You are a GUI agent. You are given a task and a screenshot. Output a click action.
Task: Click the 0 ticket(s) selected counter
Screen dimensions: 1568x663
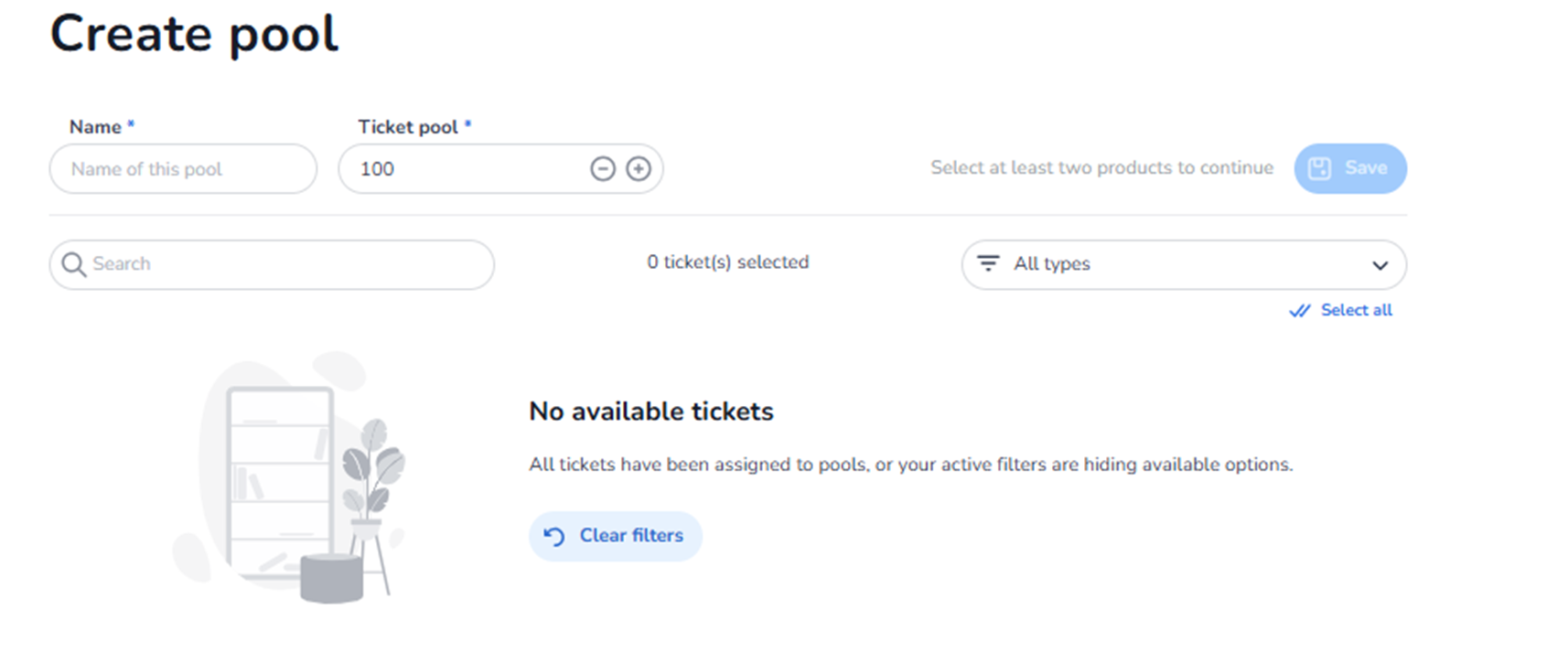(727, 262)
